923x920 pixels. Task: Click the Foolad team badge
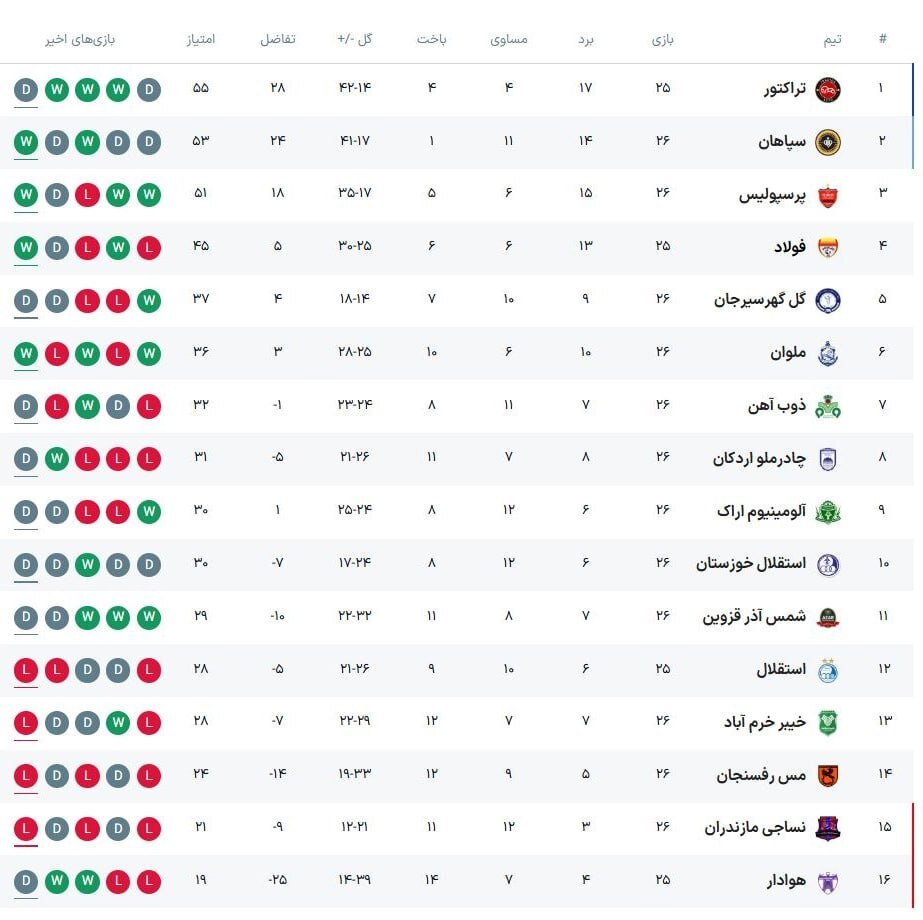pos(827,247)
